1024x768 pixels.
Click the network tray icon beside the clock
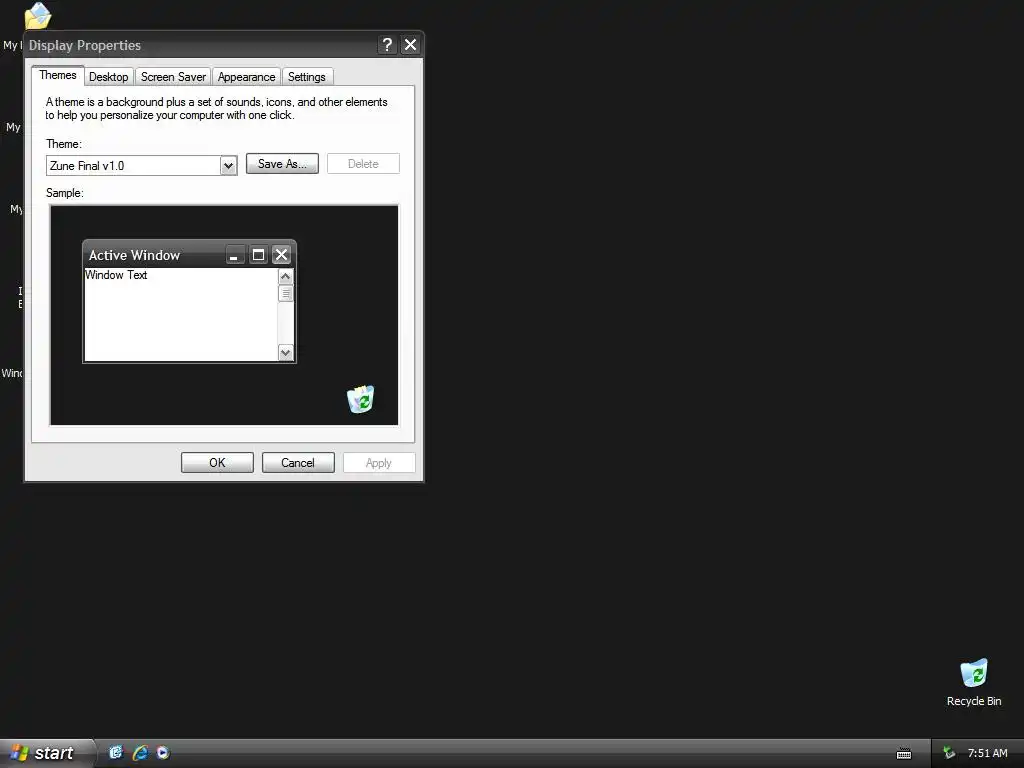point(949,753)
